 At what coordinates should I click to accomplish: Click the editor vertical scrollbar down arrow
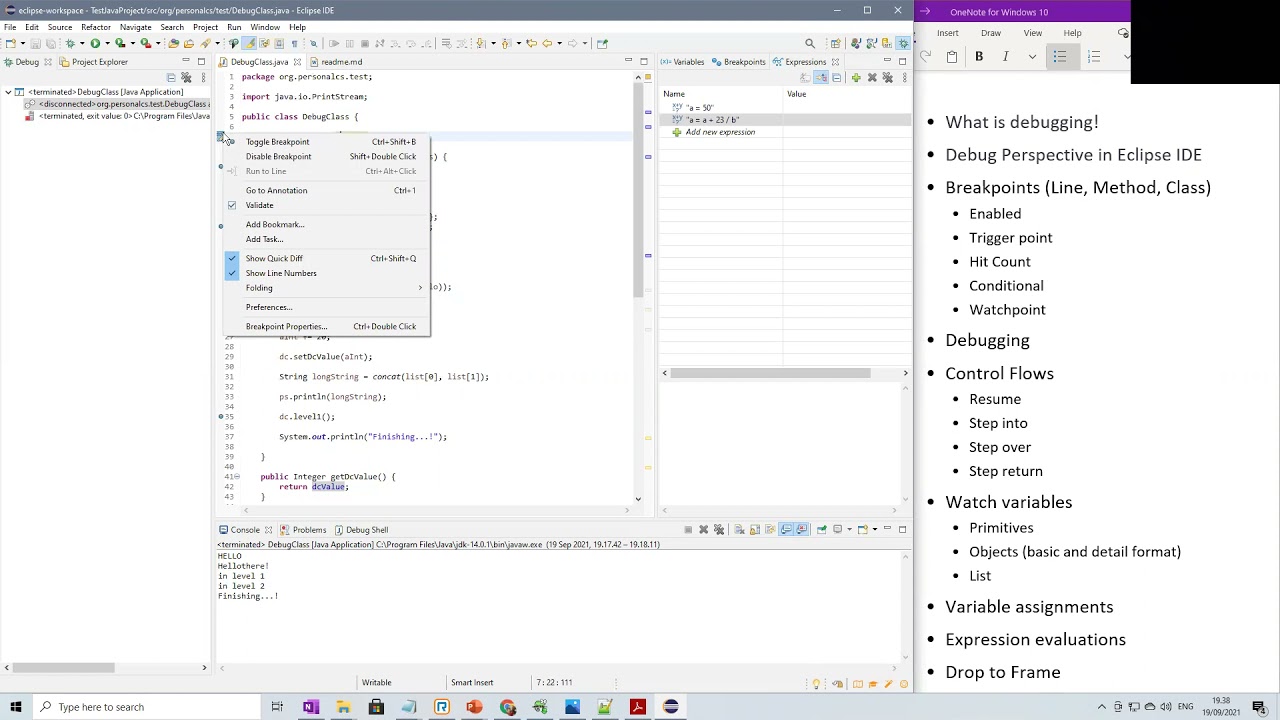pos(638,498)
